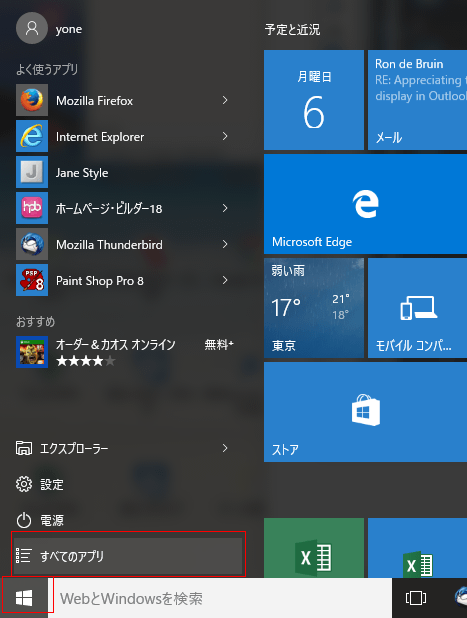467x618 pixels.
Task: Expand Mozilla Thunderbird jump list arrow
Action: pos(225,244)
